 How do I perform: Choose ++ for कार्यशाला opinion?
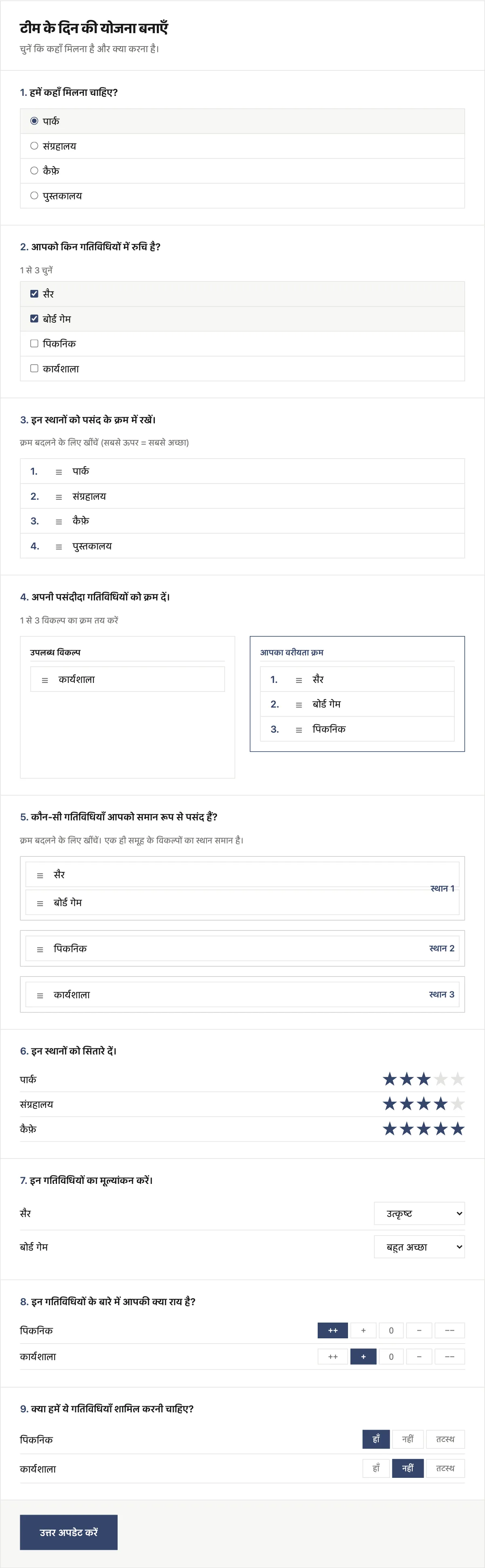(333, 1356)
